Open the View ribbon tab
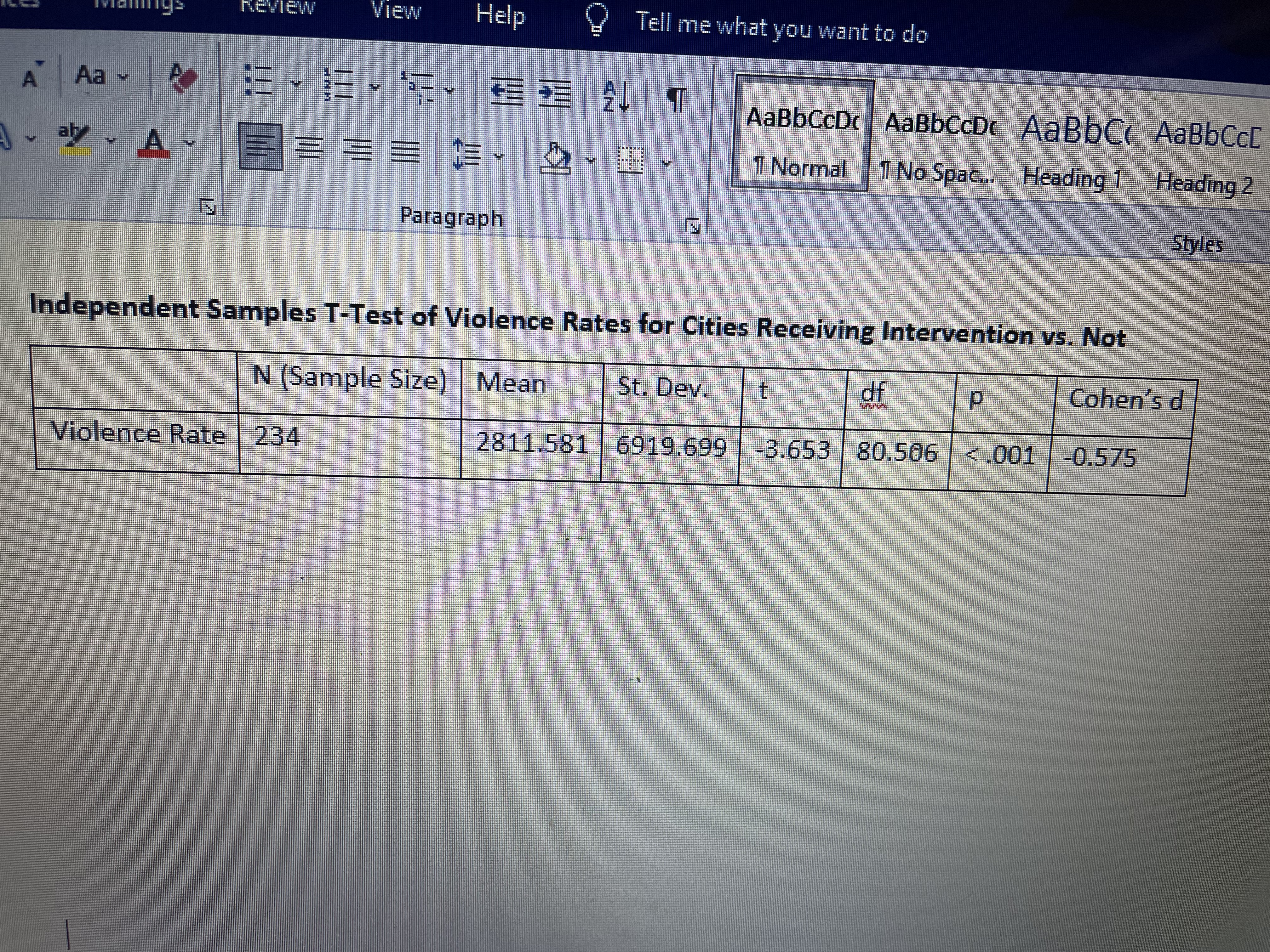This screenshot has width=1270, height=952. (x=396, y=10)
